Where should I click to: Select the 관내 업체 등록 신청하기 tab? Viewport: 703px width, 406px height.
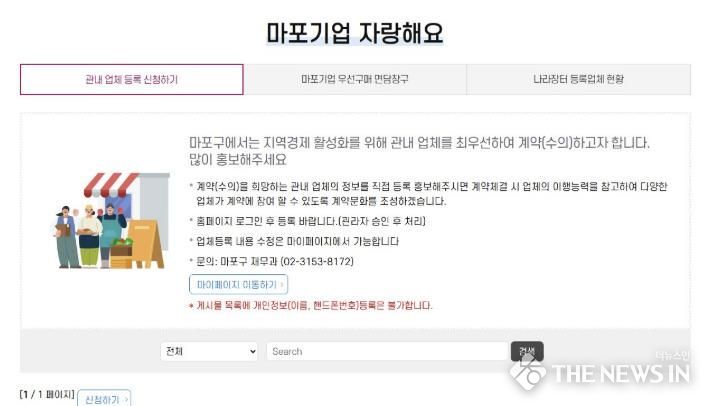point(132,79)
